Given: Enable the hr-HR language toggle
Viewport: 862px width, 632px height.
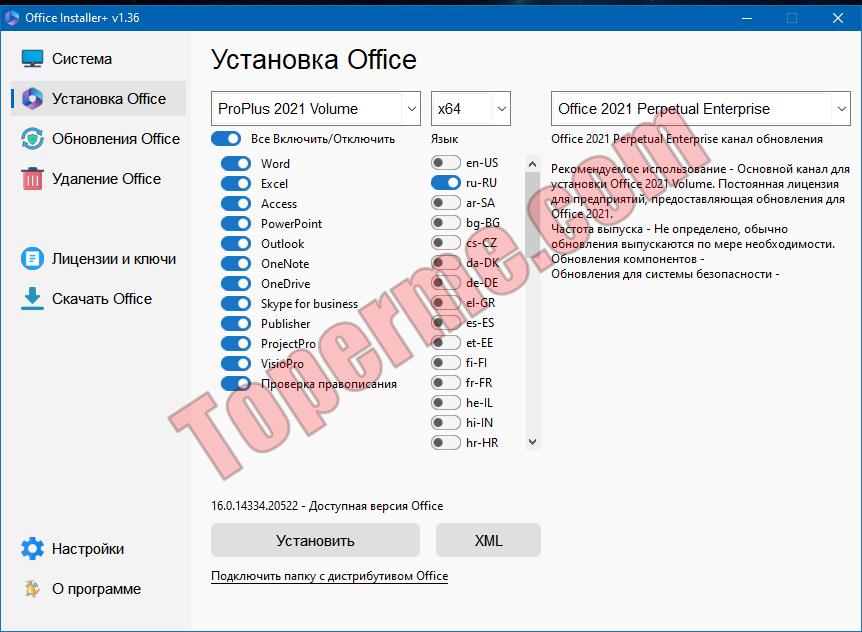Looking at the screenshot, I should (x=446, y=442).
